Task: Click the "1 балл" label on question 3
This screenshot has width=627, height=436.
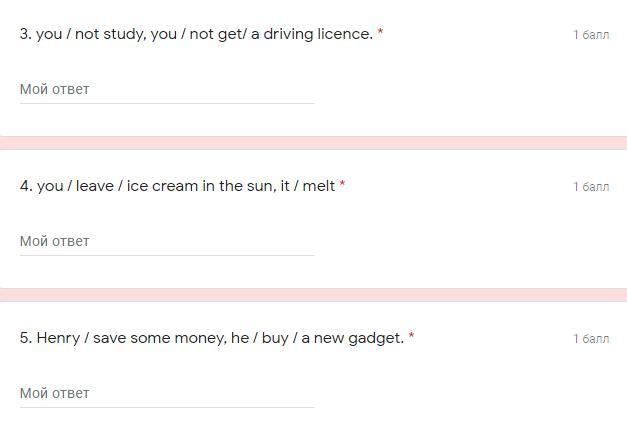Action: pos(591,35)
